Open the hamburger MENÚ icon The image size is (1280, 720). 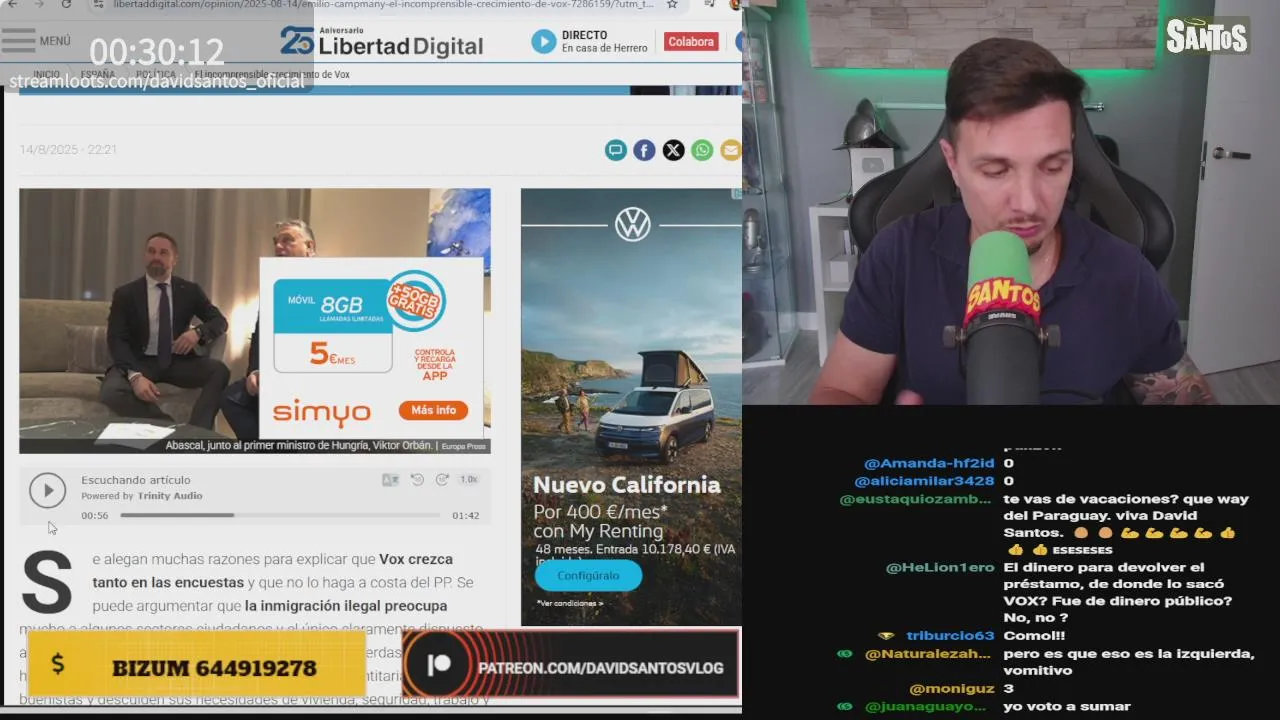[19, 41]
